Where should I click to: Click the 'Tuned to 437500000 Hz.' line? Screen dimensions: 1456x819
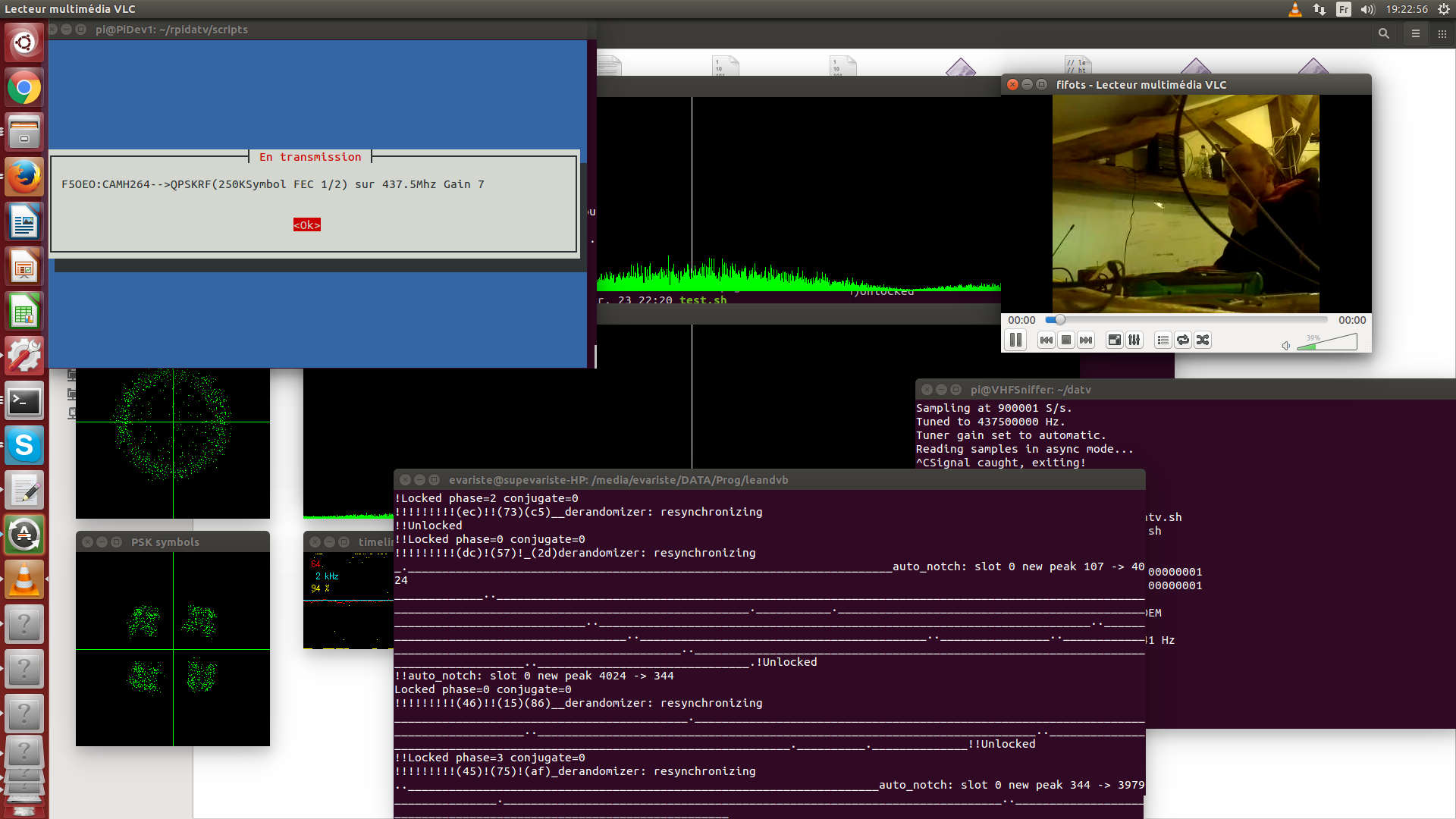coord(990,422)
